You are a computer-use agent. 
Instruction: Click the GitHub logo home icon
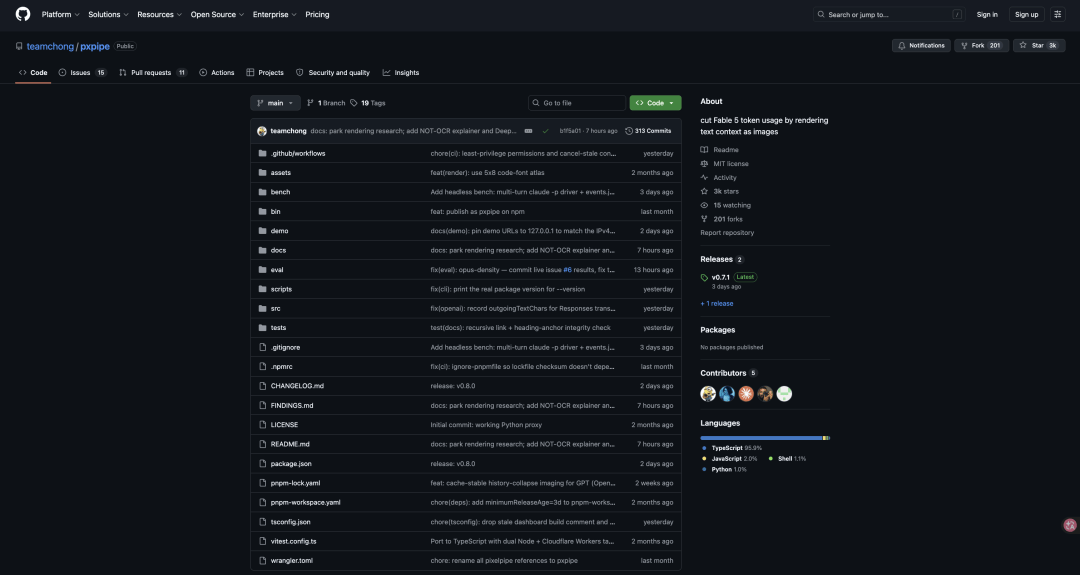click(23, 14)
